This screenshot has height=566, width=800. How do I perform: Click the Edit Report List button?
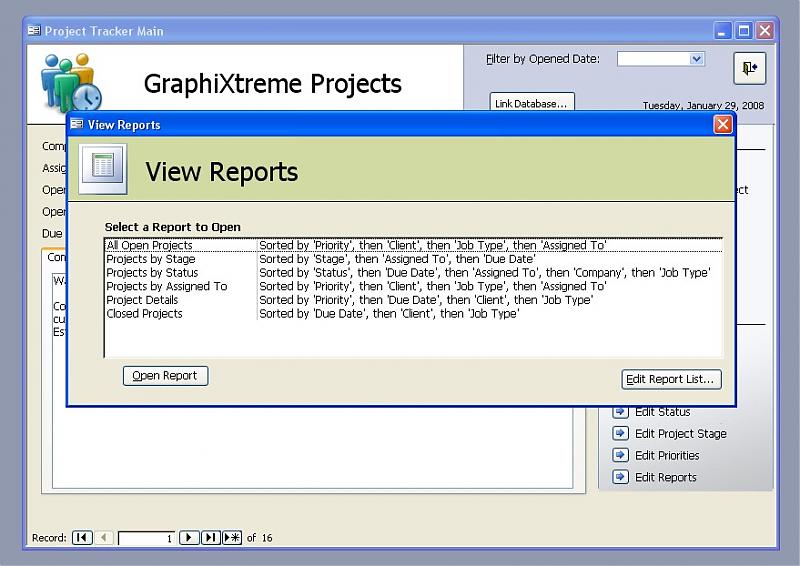(x=671, y=379)
